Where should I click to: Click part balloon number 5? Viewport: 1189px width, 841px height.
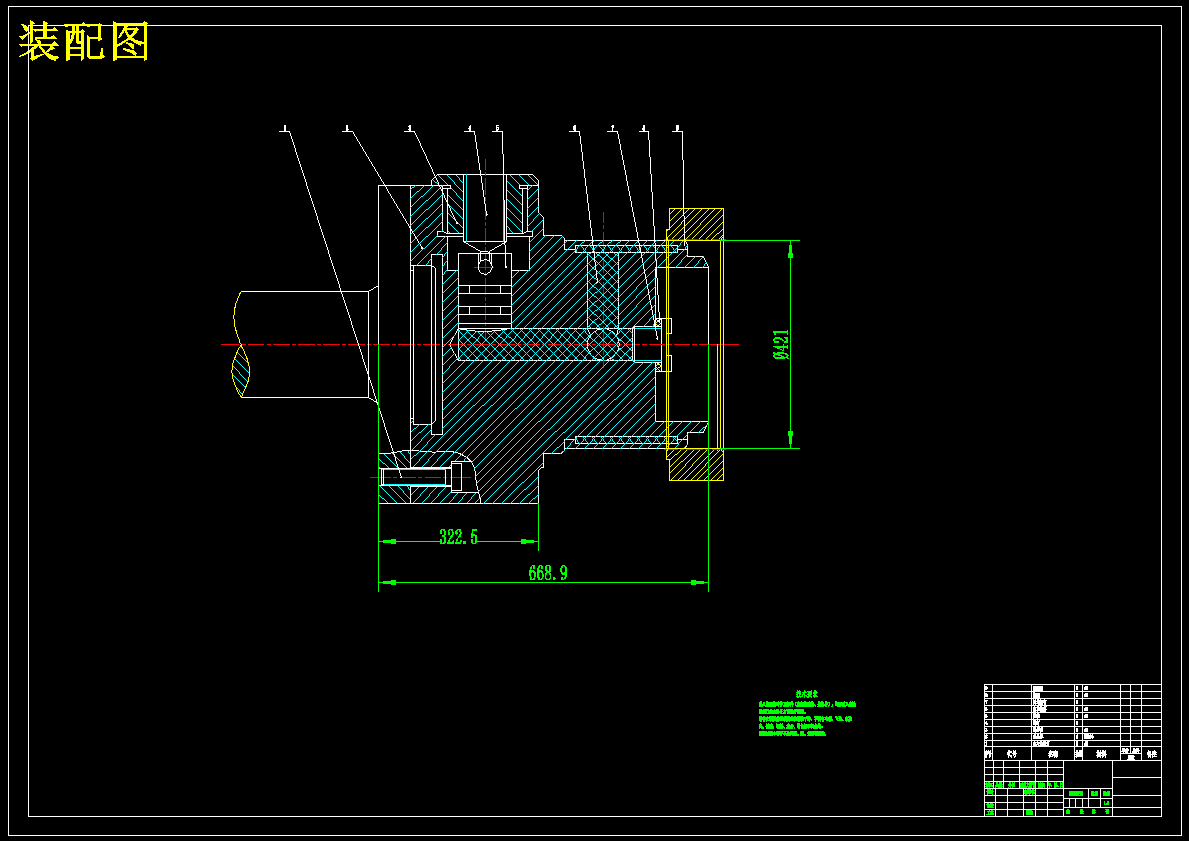click(497, 128)
